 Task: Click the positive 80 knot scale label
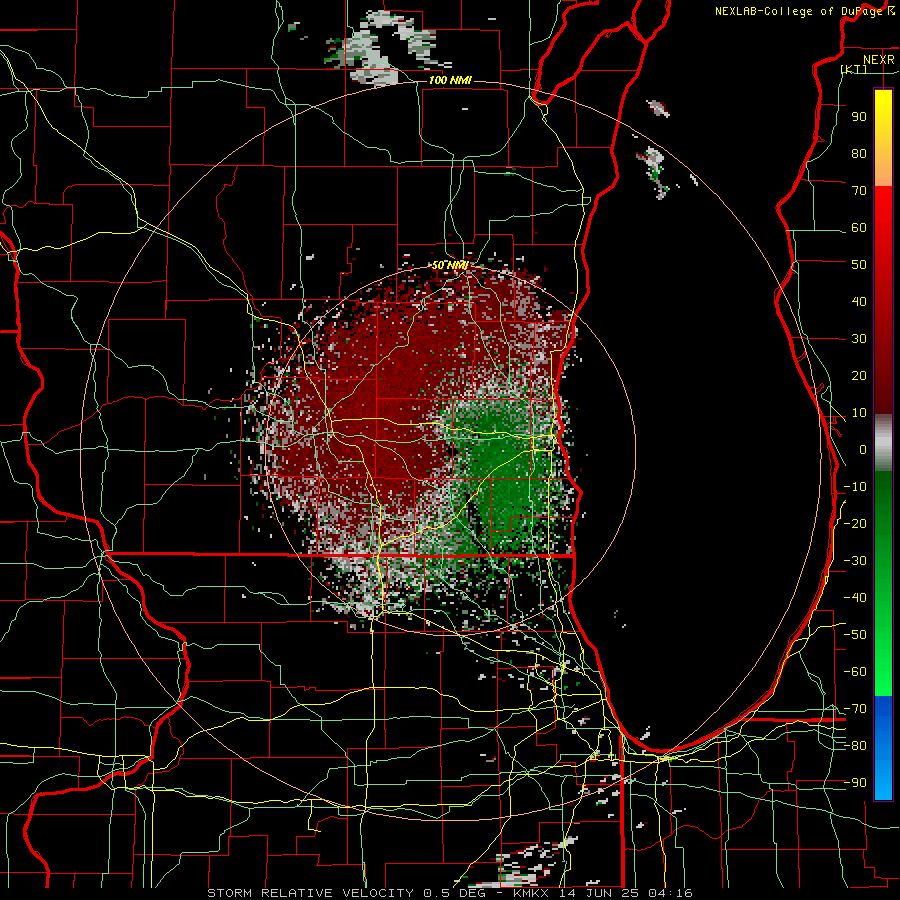coord(859,153)
